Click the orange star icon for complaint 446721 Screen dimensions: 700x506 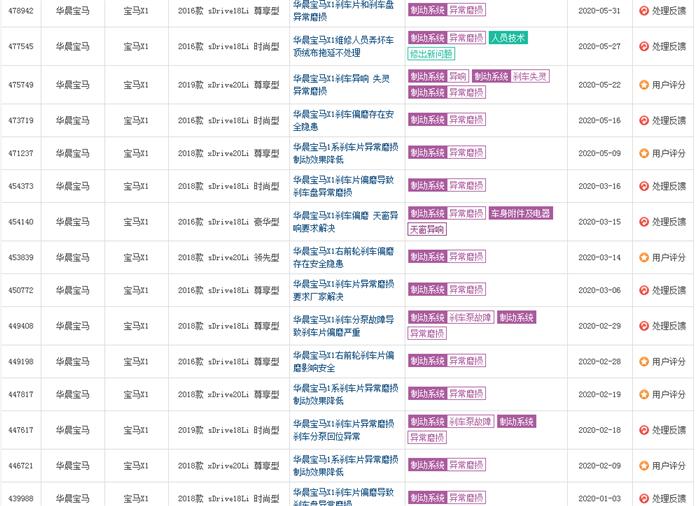644,465
